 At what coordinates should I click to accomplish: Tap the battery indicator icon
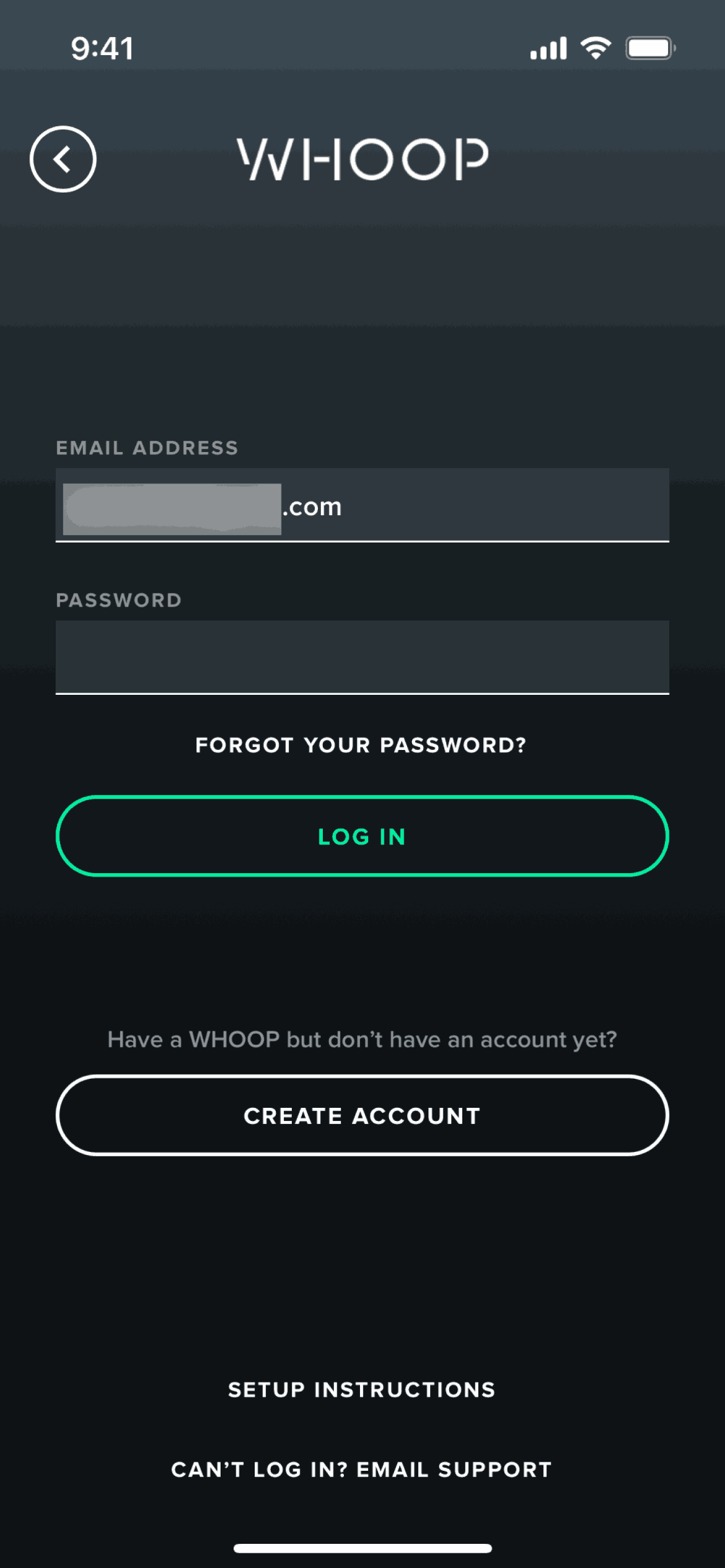(x=649, y=48)
